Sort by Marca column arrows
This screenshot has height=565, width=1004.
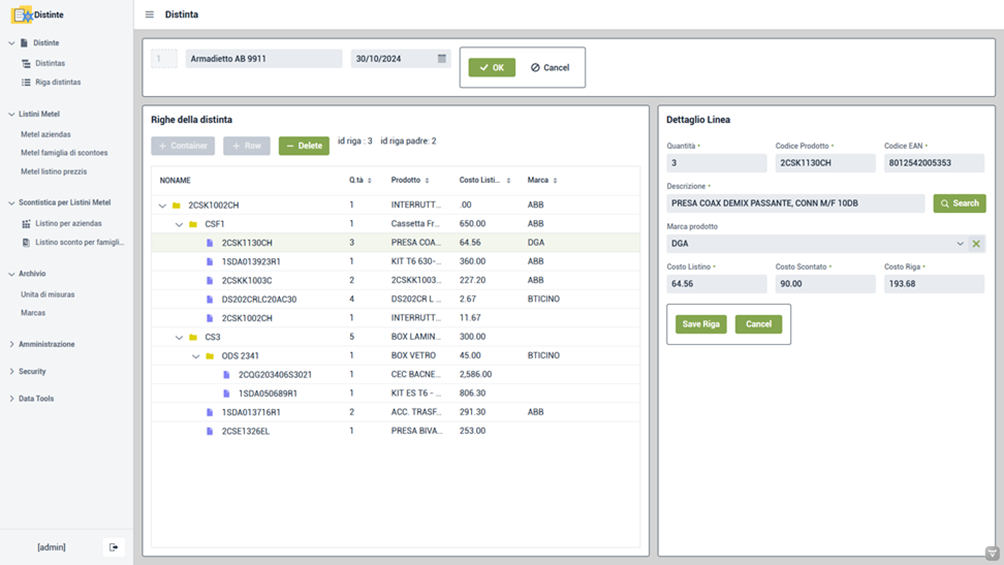[555, 181]
